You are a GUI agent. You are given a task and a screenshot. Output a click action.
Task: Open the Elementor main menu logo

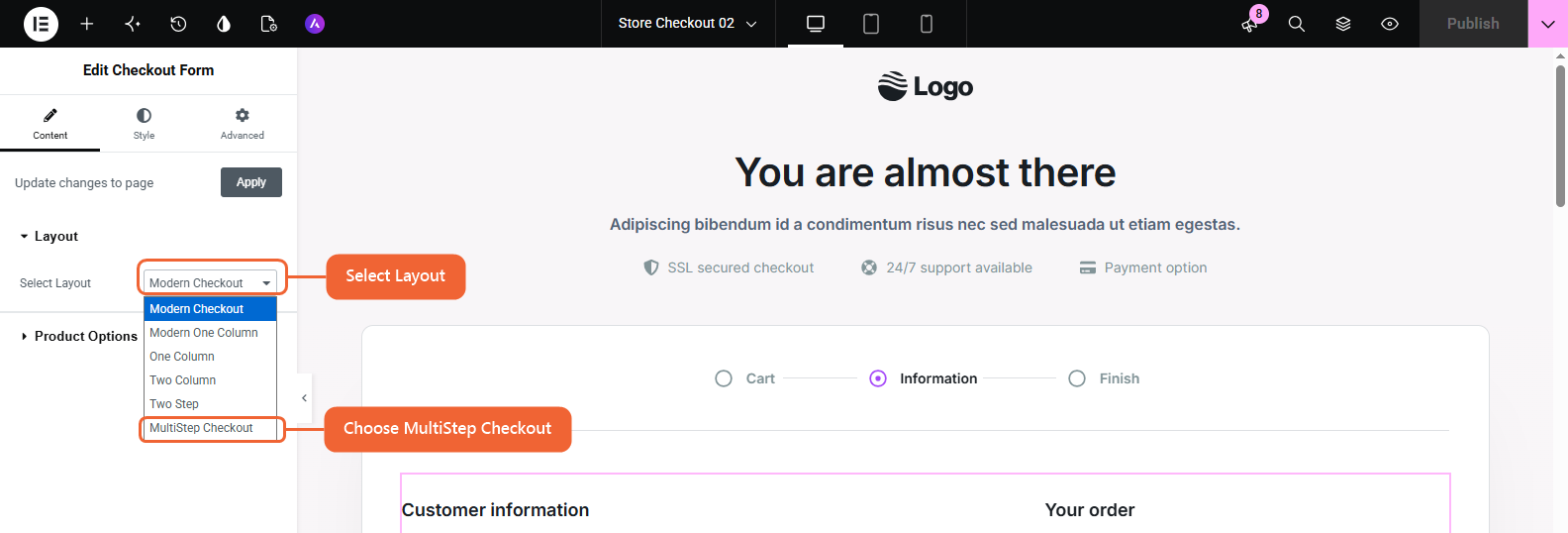(x=41, y=24)
